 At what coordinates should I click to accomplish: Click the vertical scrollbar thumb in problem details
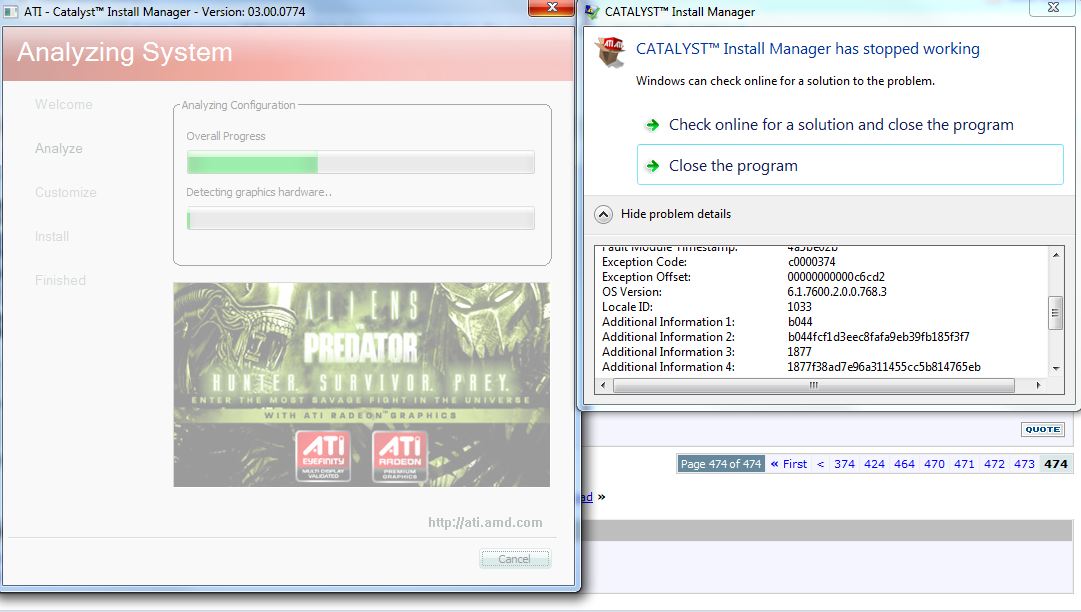1055,314
